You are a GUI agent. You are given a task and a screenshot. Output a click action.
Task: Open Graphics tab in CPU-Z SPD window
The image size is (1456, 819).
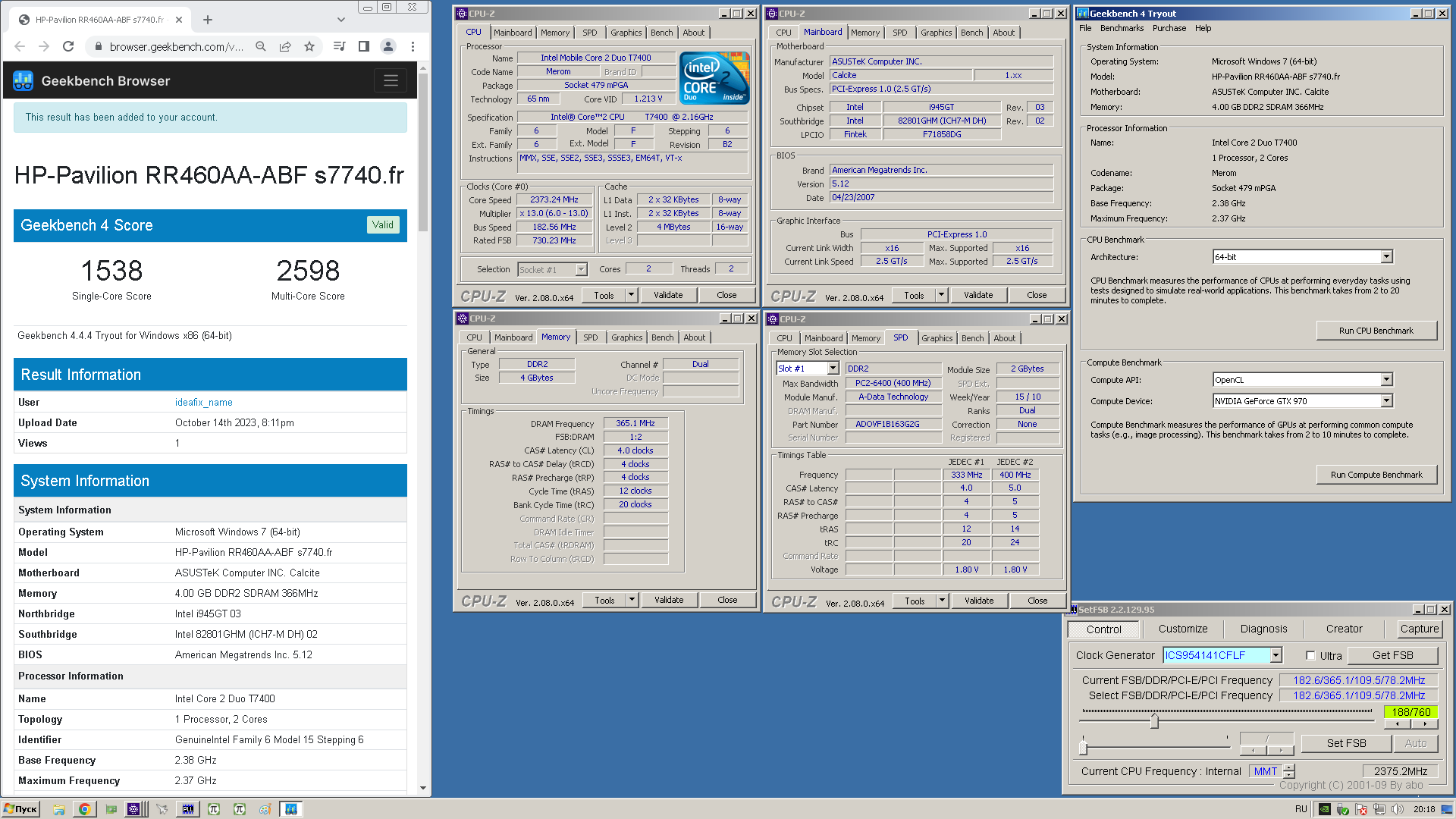937,338
